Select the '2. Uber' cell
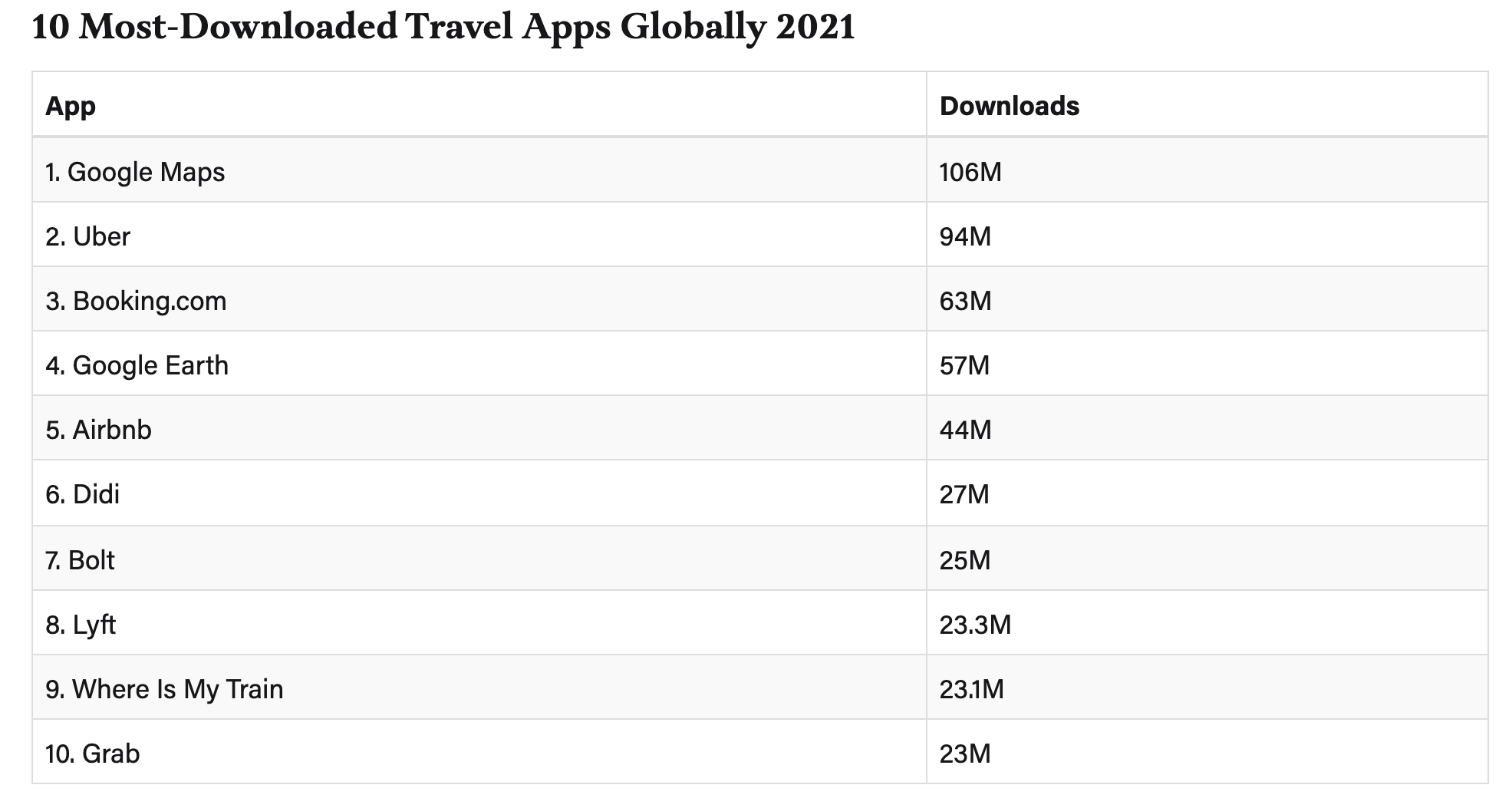1512x808 pixels. (479, 235)
